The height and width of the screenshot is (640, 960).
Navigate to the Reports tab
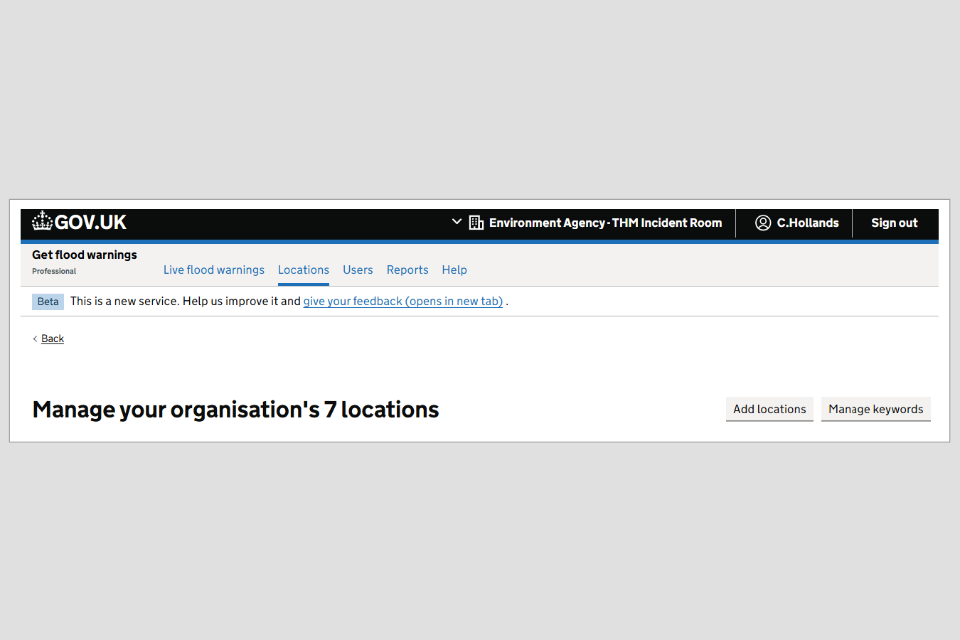pyautogui.click(x=407, y=270)
